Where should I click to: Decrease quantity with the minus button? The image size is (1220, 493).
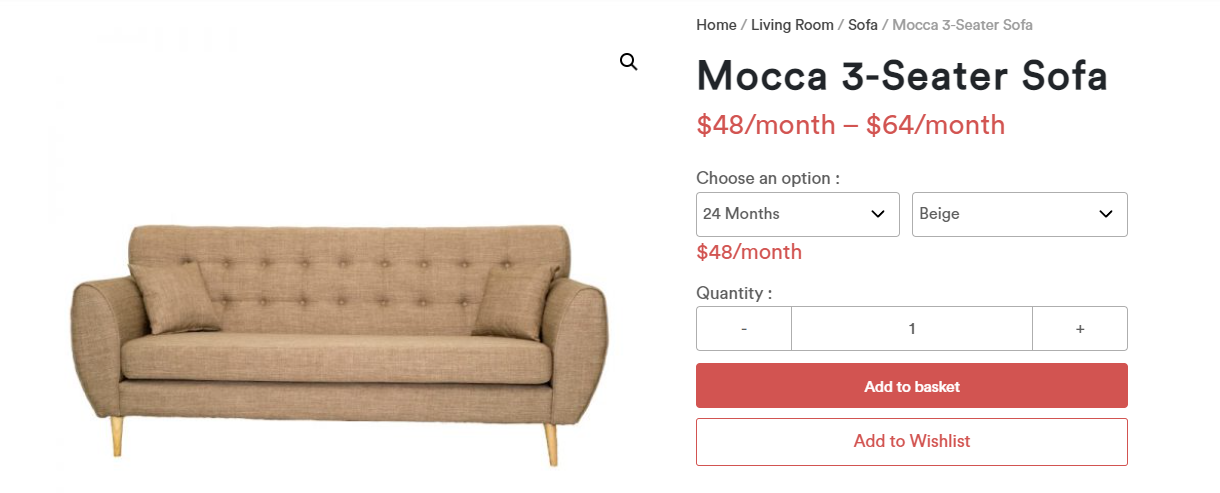tap(744, 328)
